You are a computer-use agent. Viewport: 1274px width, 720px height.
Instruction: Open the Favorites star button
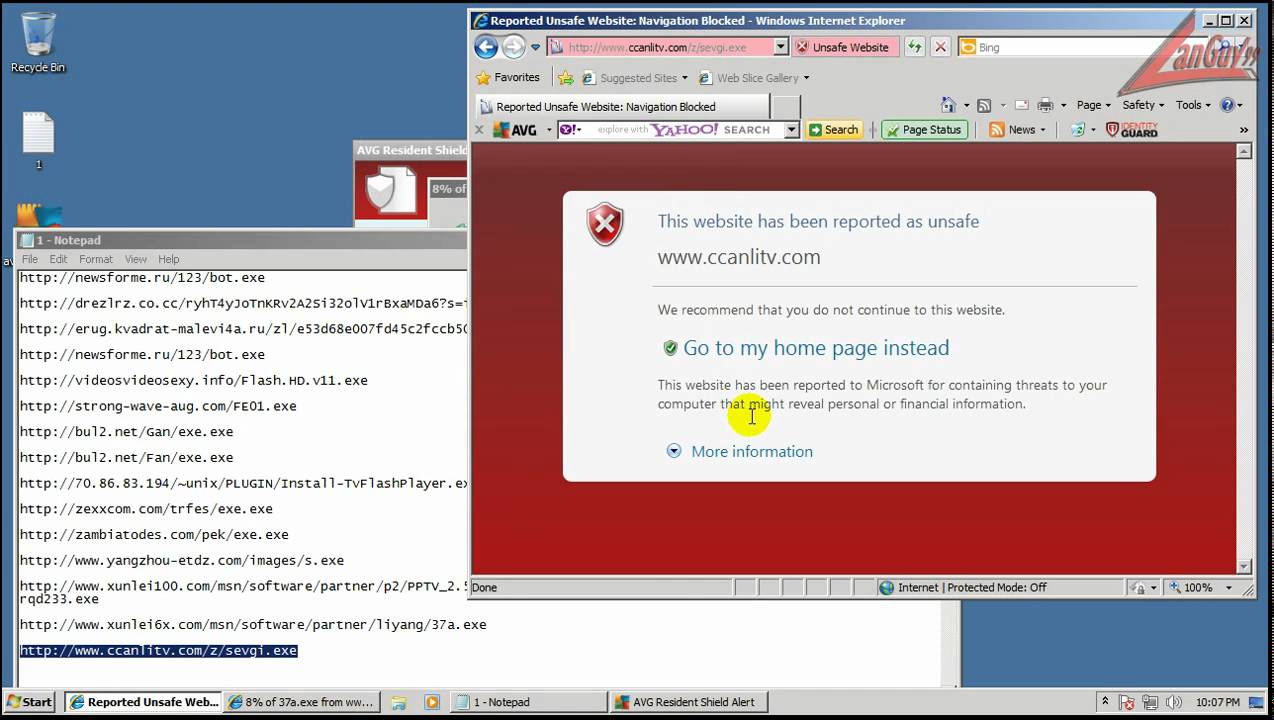(x=508, y=77)
